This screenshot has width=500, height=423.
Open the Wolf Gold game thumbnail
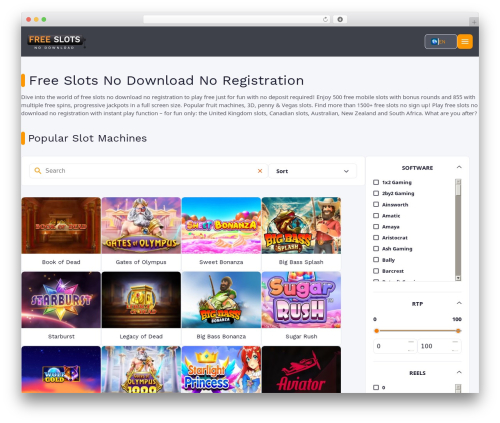coord(61,369)
